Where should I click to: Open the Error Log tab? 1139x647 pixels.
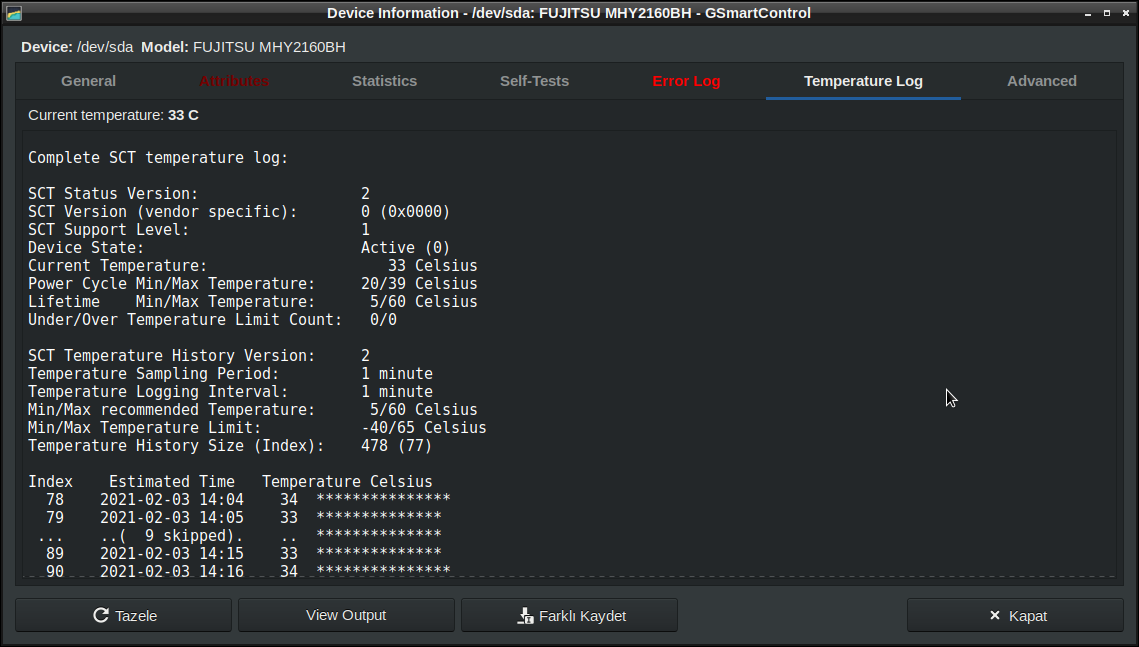coord(686,81)
